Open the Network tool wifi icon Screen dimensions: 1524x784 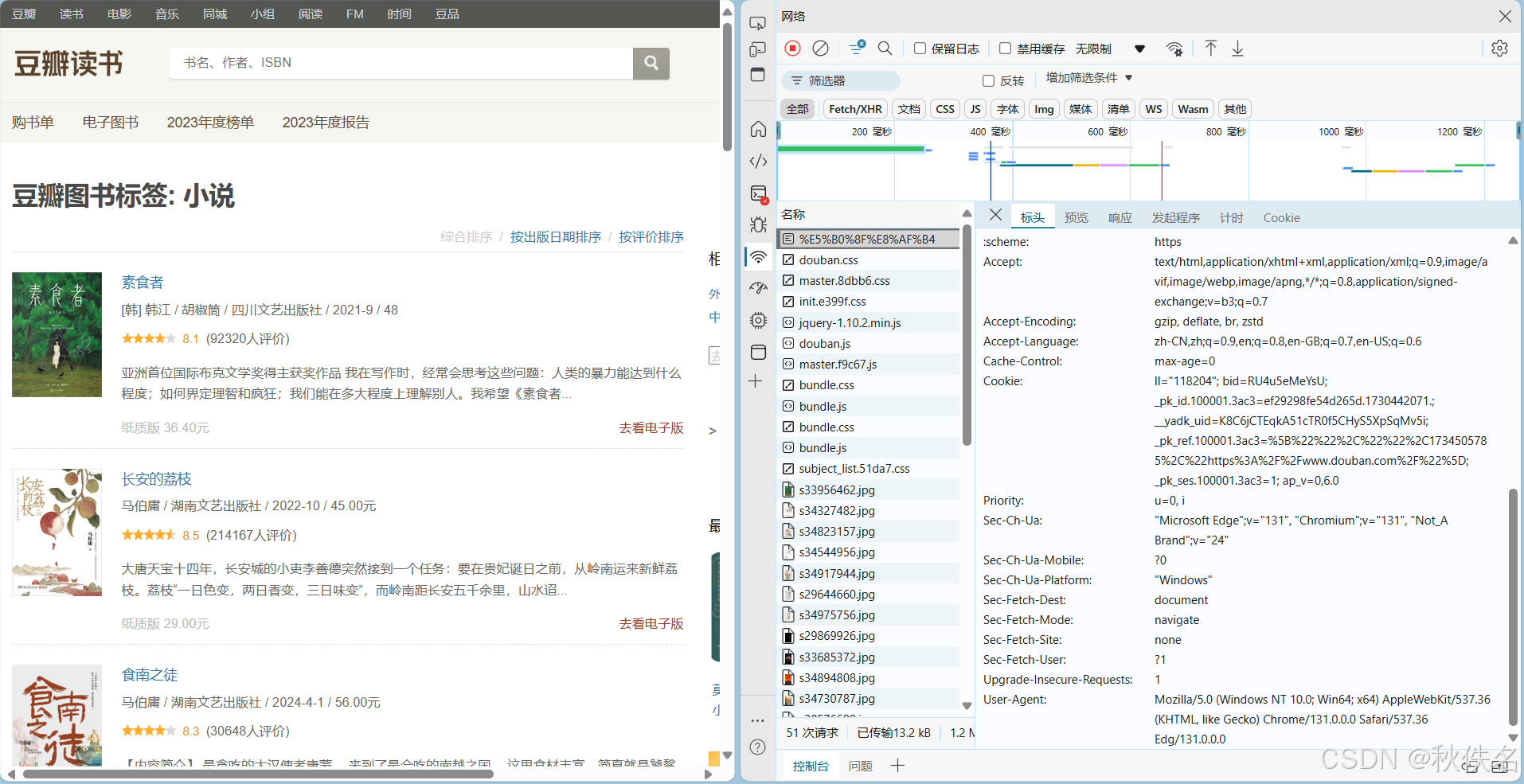coord(758,257)
